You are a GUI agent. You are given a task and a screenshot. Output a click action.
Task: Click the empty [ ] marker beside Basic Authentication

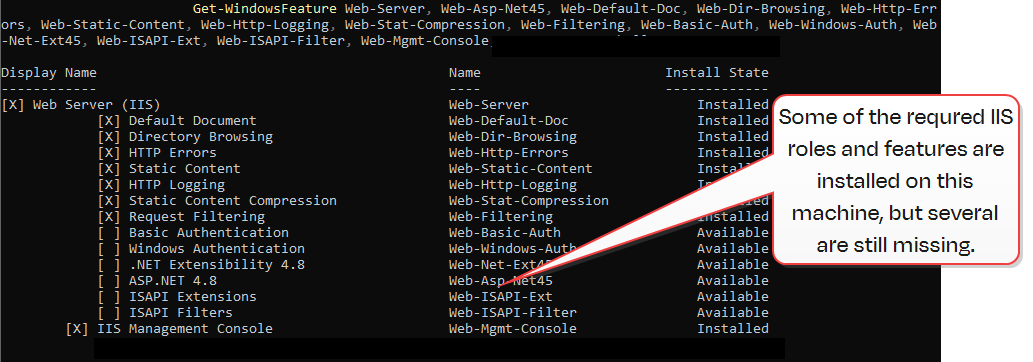(x=109, y=233)
